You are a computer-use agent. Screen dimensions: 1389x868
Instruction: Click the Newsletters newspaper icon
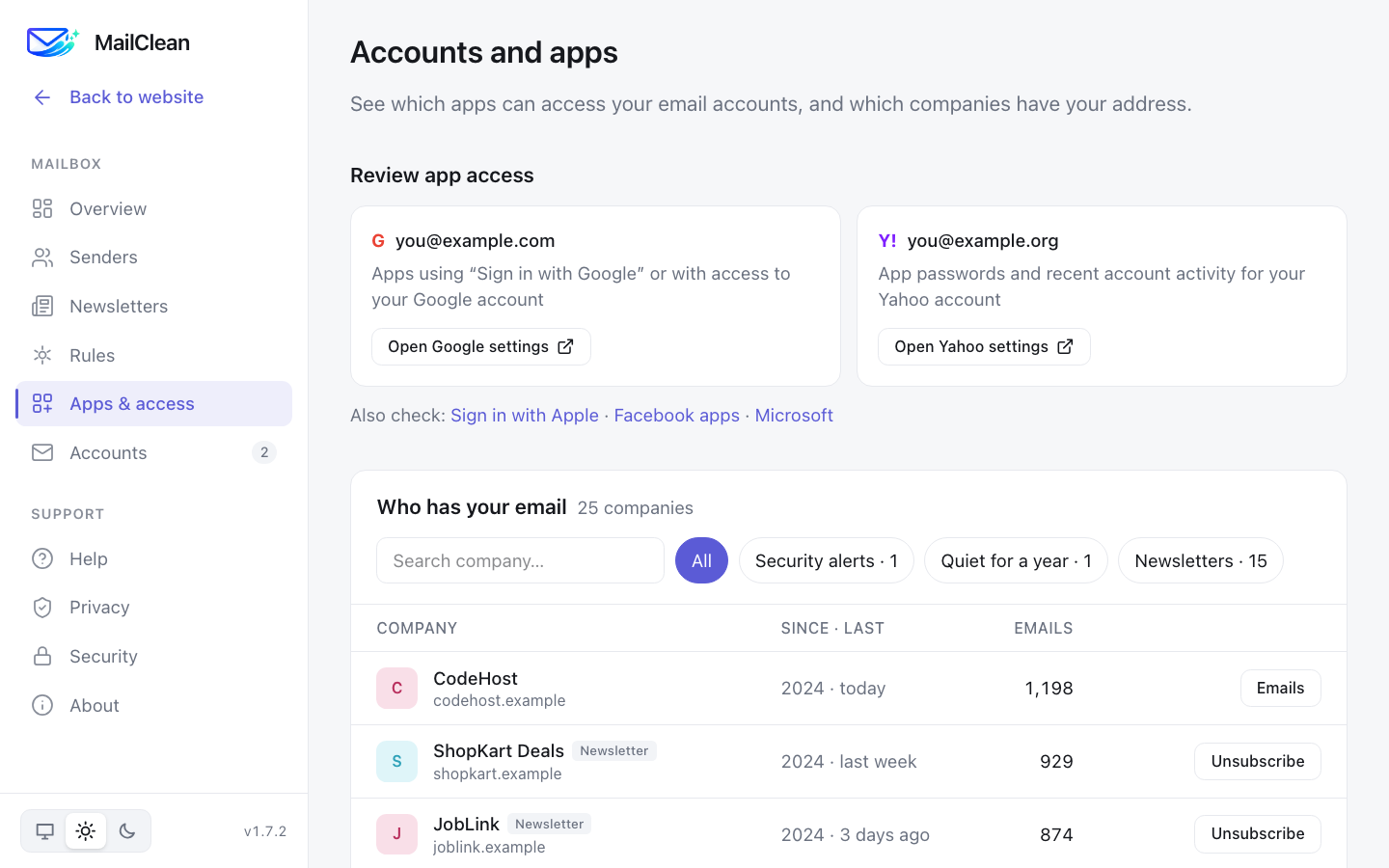click(x=42, y=307)
